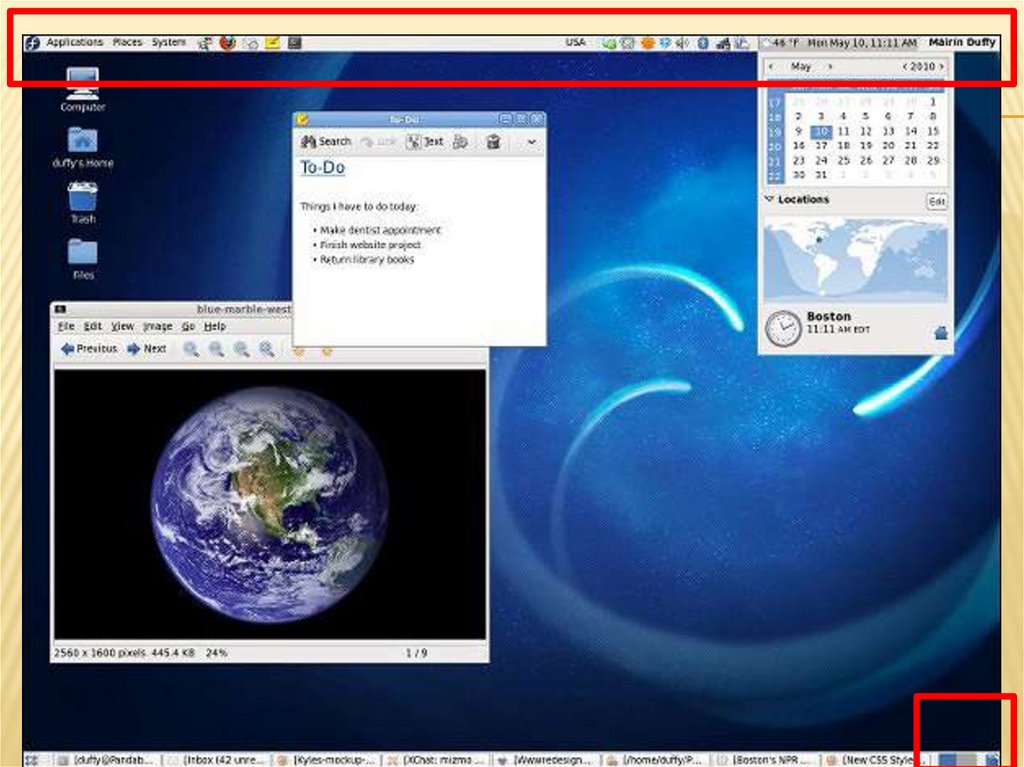Viewport: 1024px width, 767px height.
Task: Click the network tray icon
Action: click(722, 43)
